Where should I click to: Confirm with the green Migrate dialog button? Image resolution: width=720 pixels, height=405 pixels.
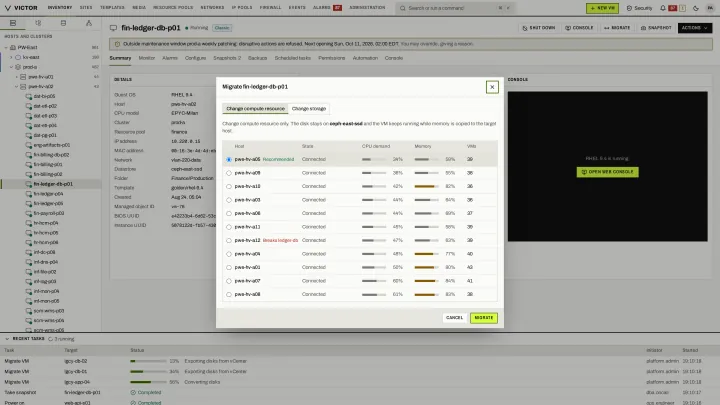coord(484,318)
